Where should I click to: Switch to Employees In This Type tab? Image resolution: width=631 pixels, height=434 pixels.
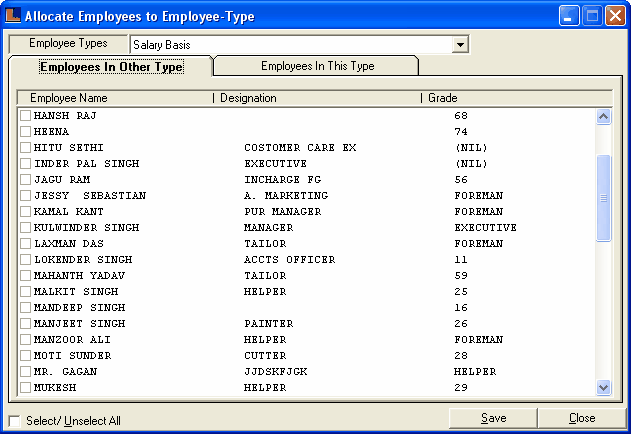coord(317,66)
